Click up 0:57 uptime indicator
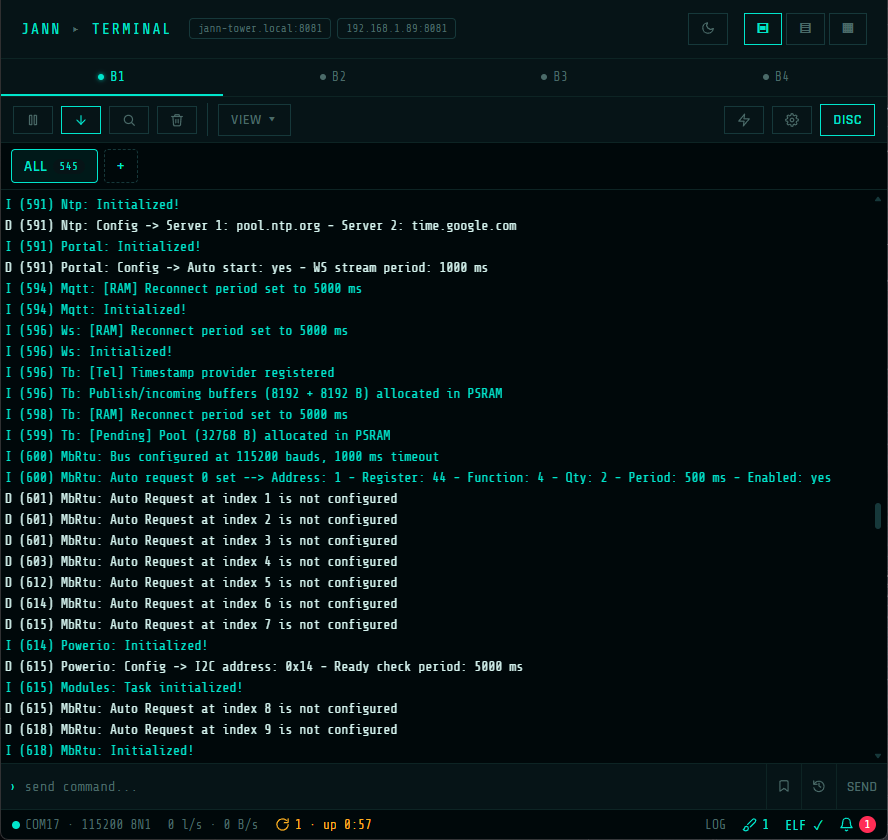Image resolution: width=888 pixels, height=840 pixels. click(x=347, y=825)
